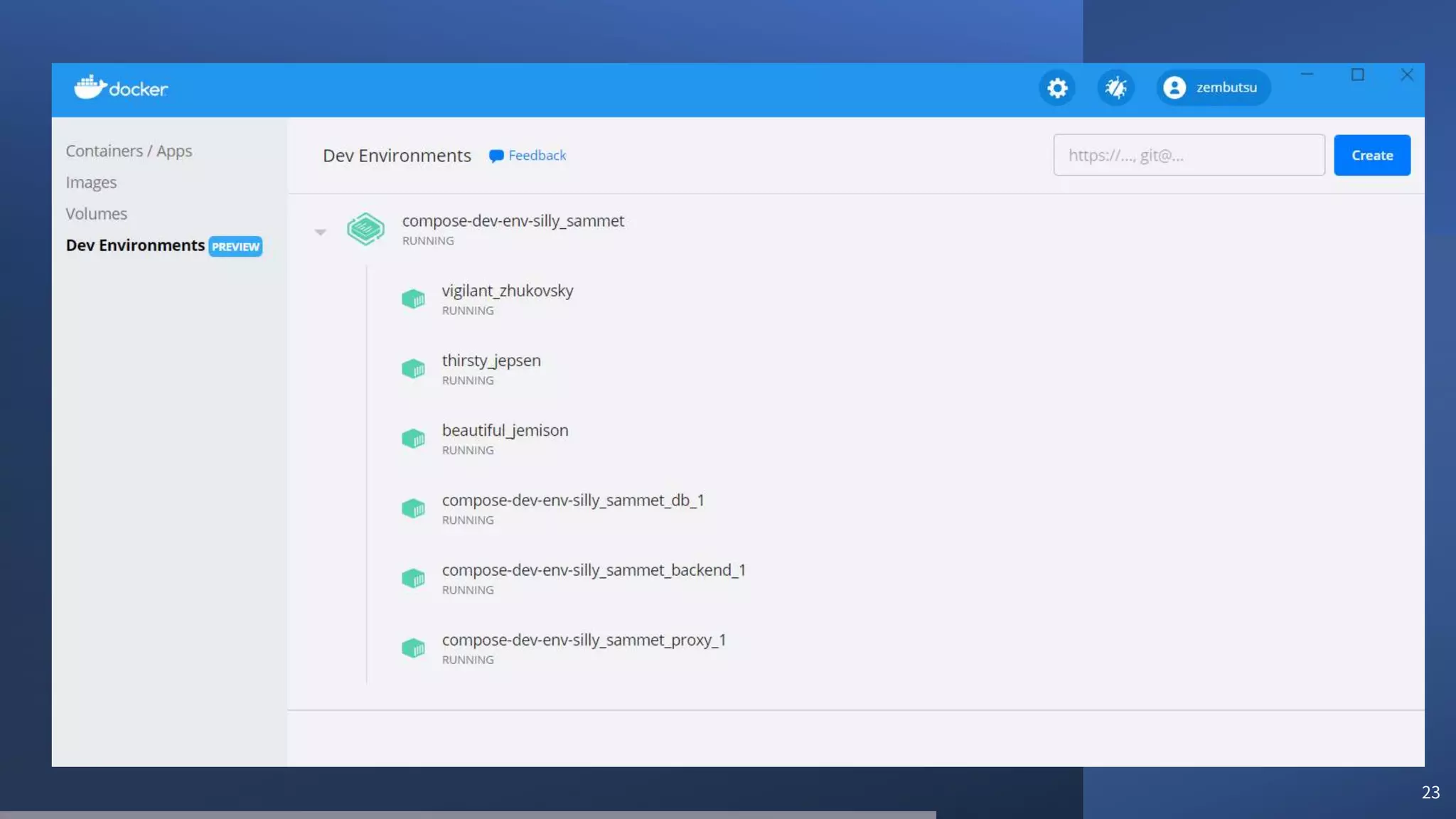Open Docker settings gear icon
The image size is (1456, 819).
[x=1057, y=88]
